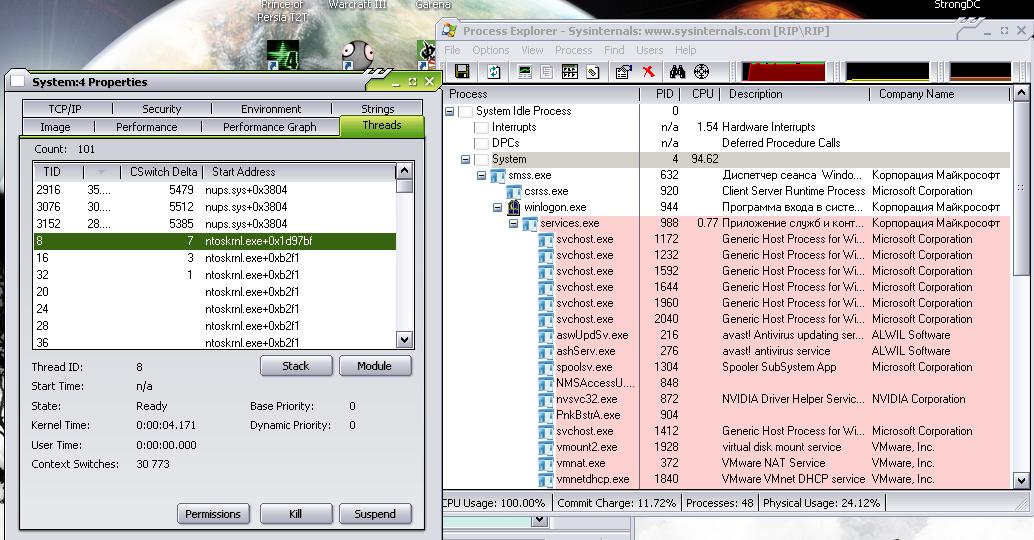Viewport: 1034px width, 540px height.
Task: Click the red X Kill Process icon
Action: [649, 72]
